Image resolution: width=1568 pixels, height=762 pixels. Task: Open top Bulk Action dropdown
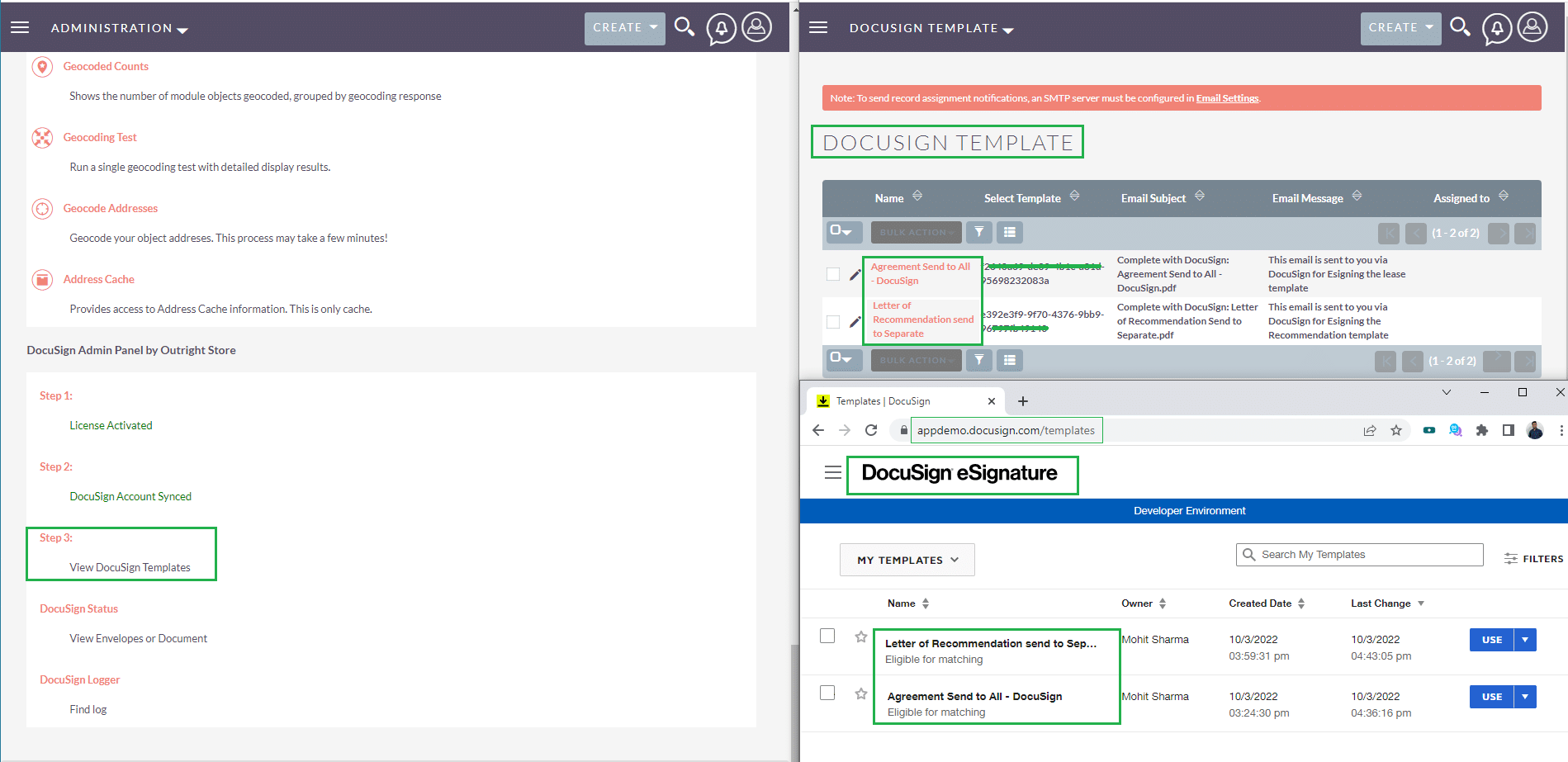tap(916, 232)
